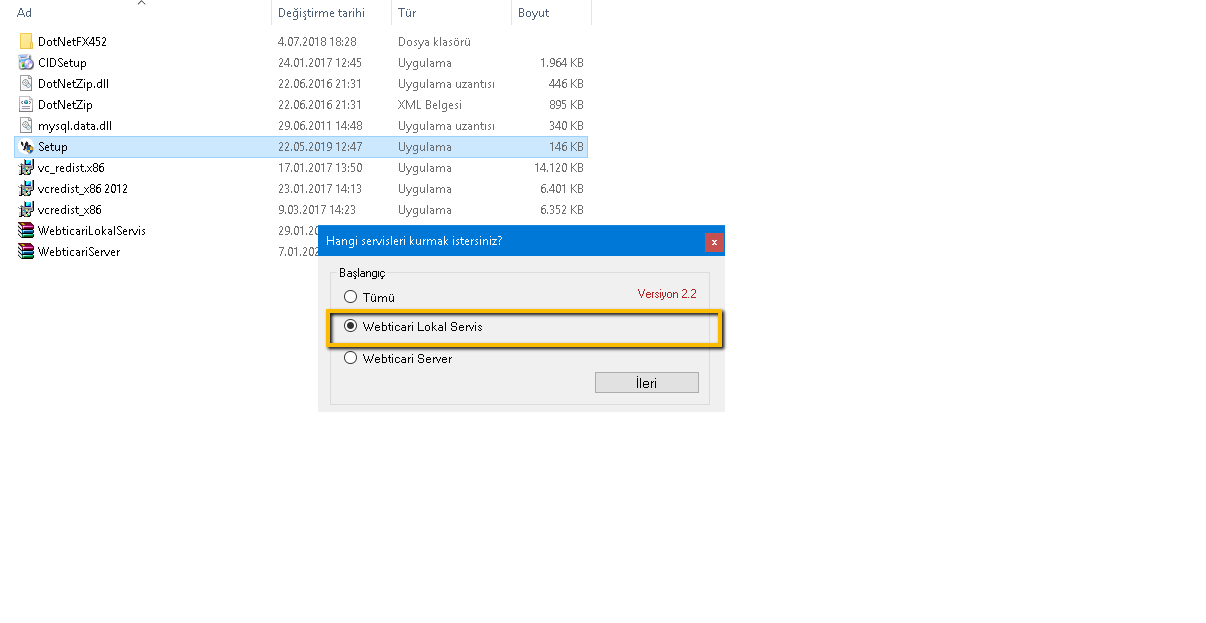Click the vcredist_x86 2012 installer icon
Screen dimensions: 1206x623
tap(26, 189)
